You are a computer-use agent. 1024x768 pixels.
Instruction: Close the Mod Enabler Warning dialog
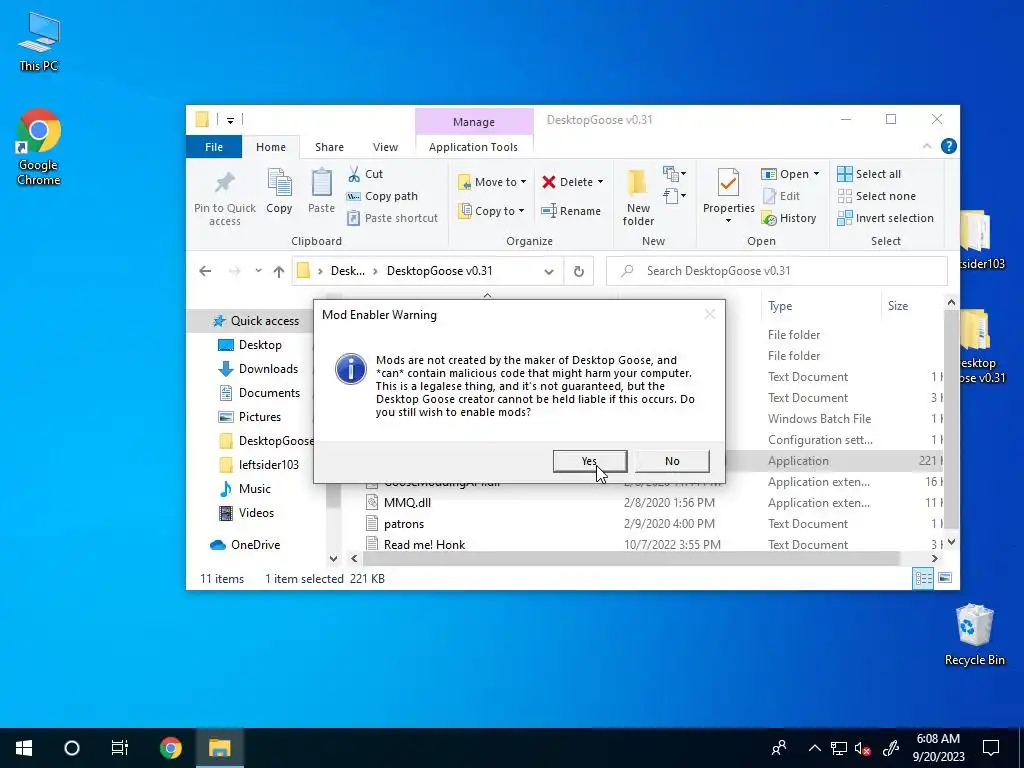coord(710,315)
